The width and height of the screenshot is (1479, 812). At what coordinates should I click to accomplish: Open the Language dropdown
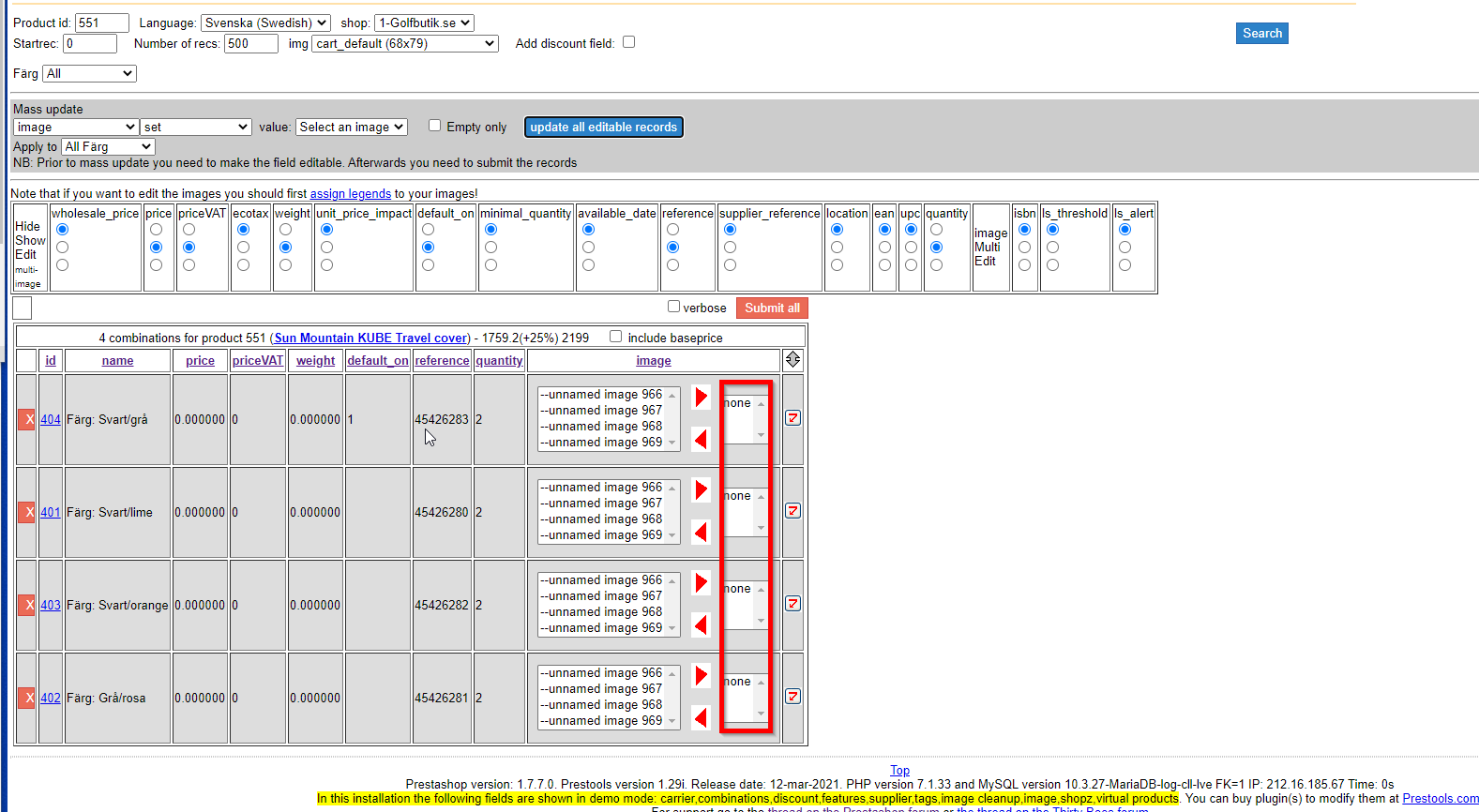pyautogui.click(x=265, y=23)
